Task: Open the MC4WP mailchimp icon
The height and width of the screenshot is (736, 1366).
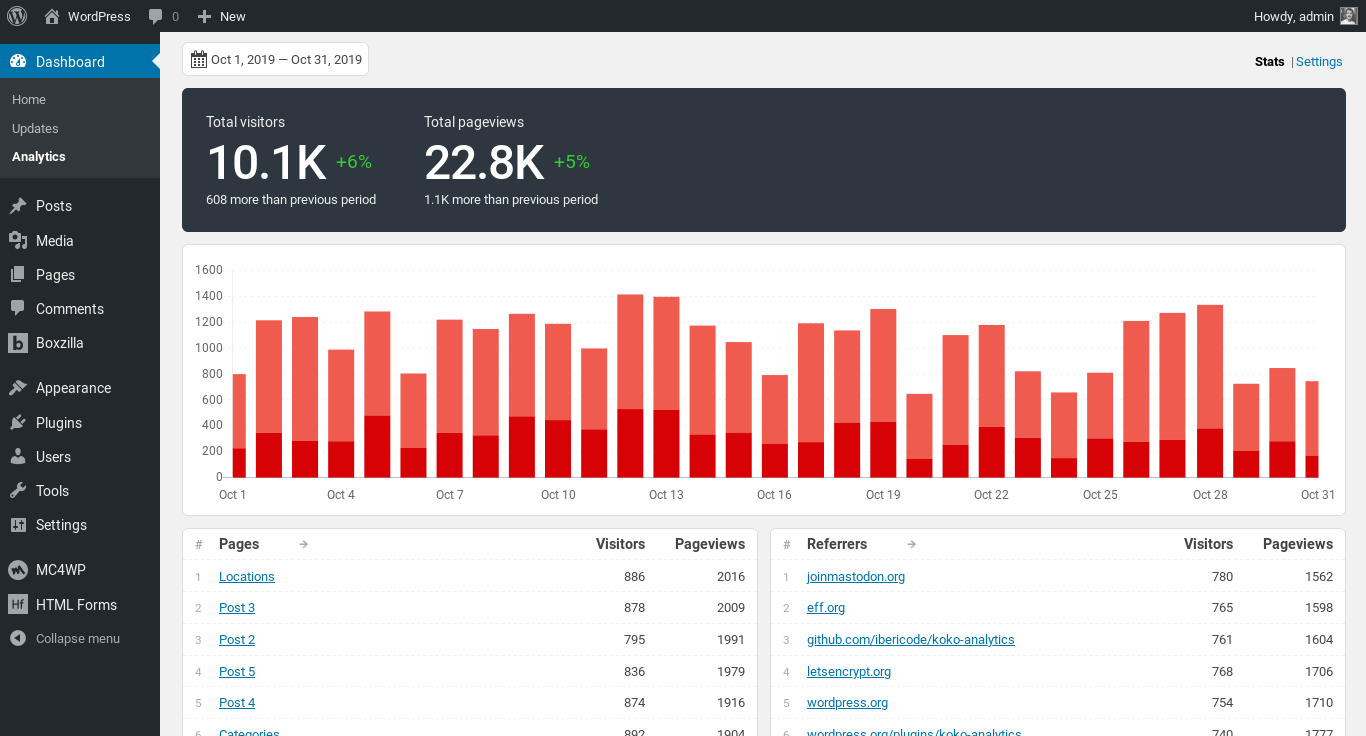Action: [x=18, y=569]
